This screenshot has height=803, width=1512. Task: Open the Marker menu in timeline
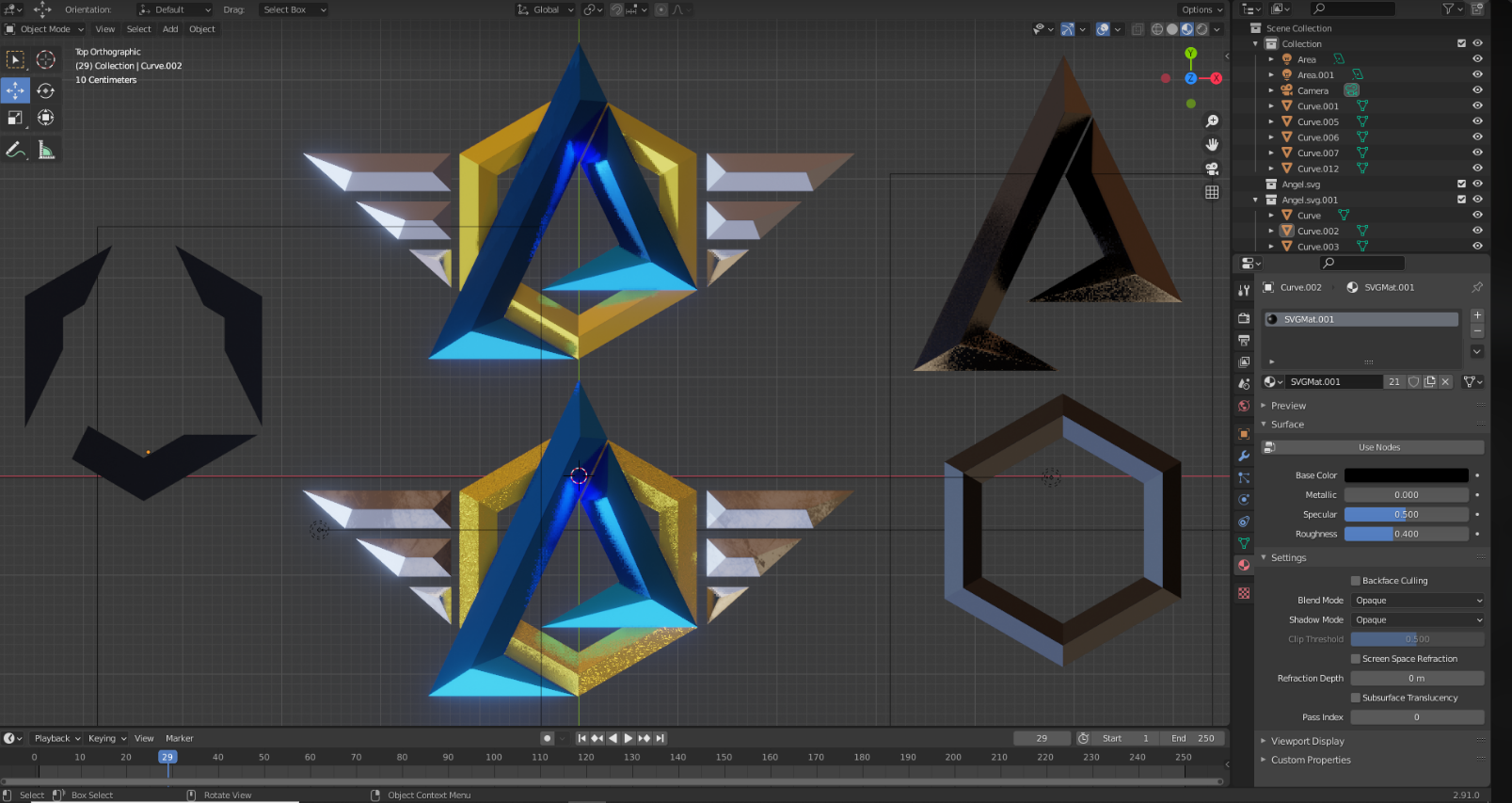click(x=179, y=738)
